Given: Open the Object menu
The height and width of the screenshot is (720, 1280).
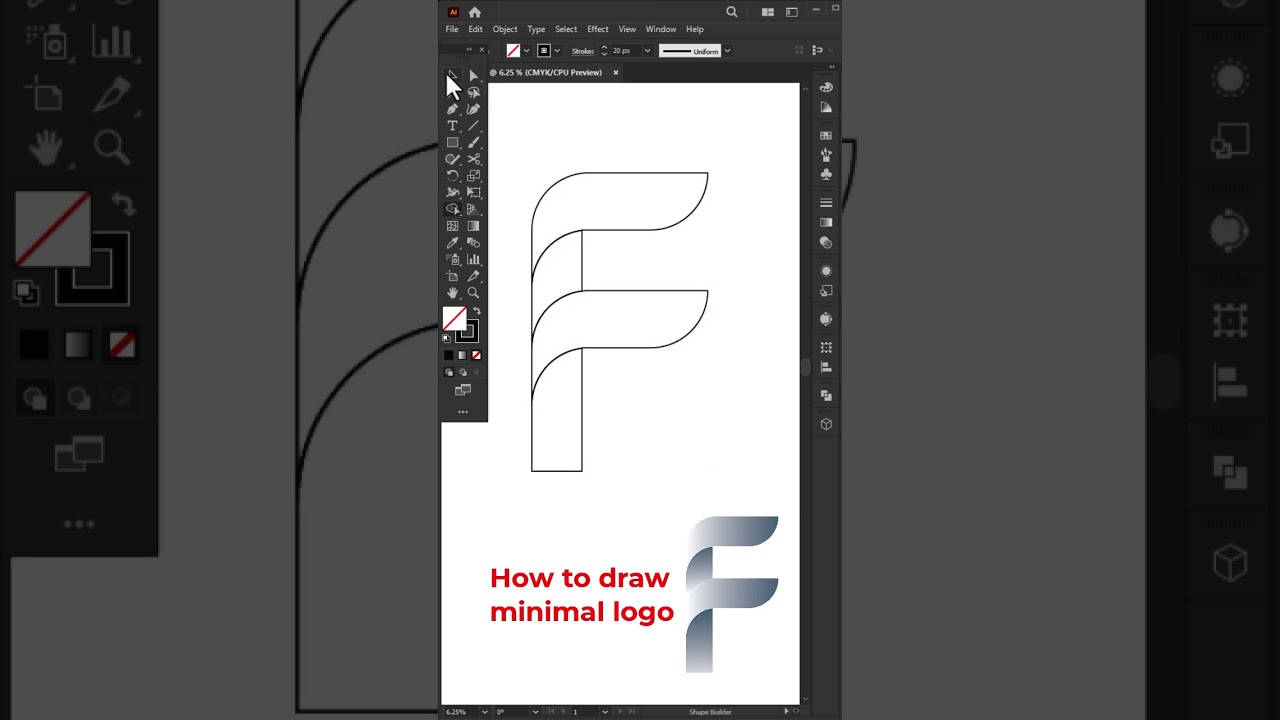Looking at the screenshot, I should [505, 29].
